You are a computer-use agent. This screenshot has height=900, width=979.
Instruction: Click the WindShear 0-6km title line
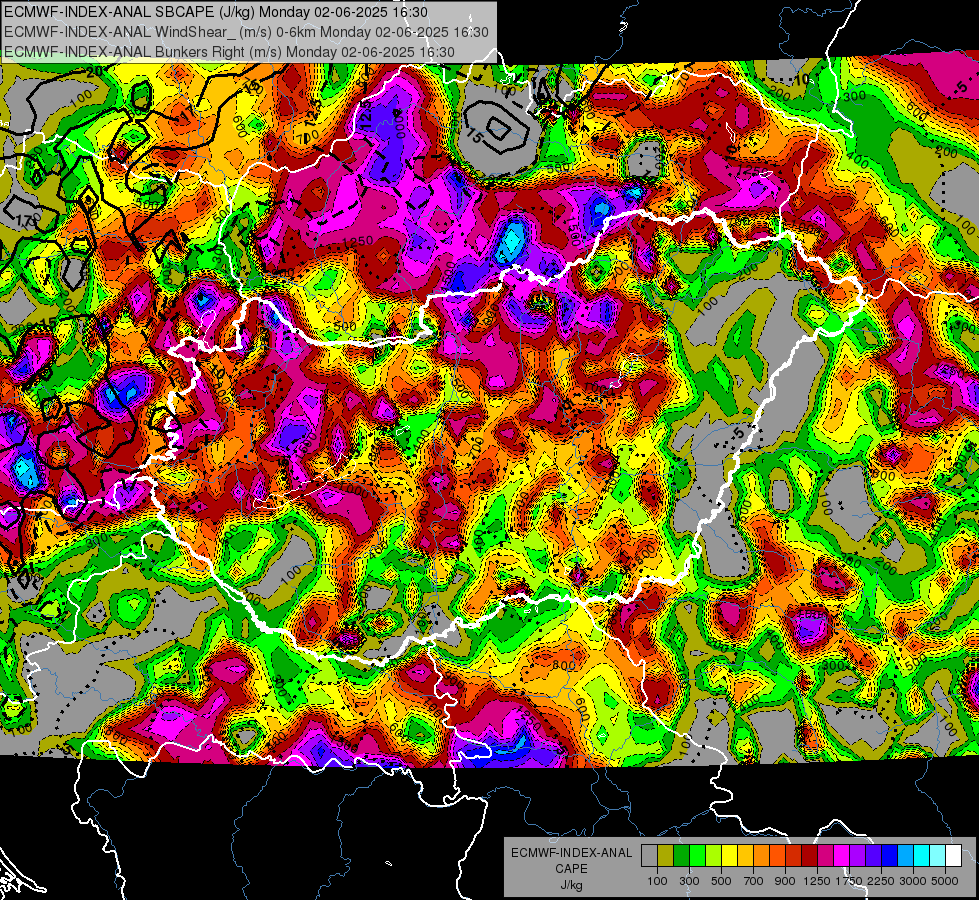click(x=246, y=32)
